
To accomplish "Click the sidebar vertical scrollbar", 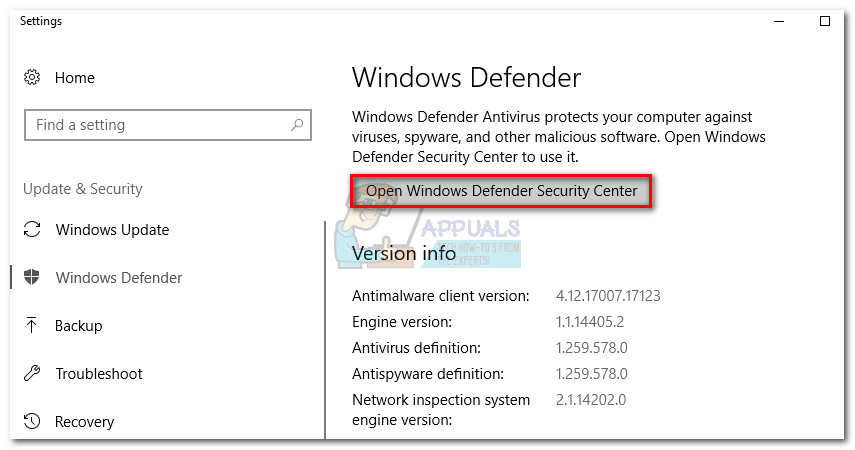I will pyautogui.click(x=325, y=330).
